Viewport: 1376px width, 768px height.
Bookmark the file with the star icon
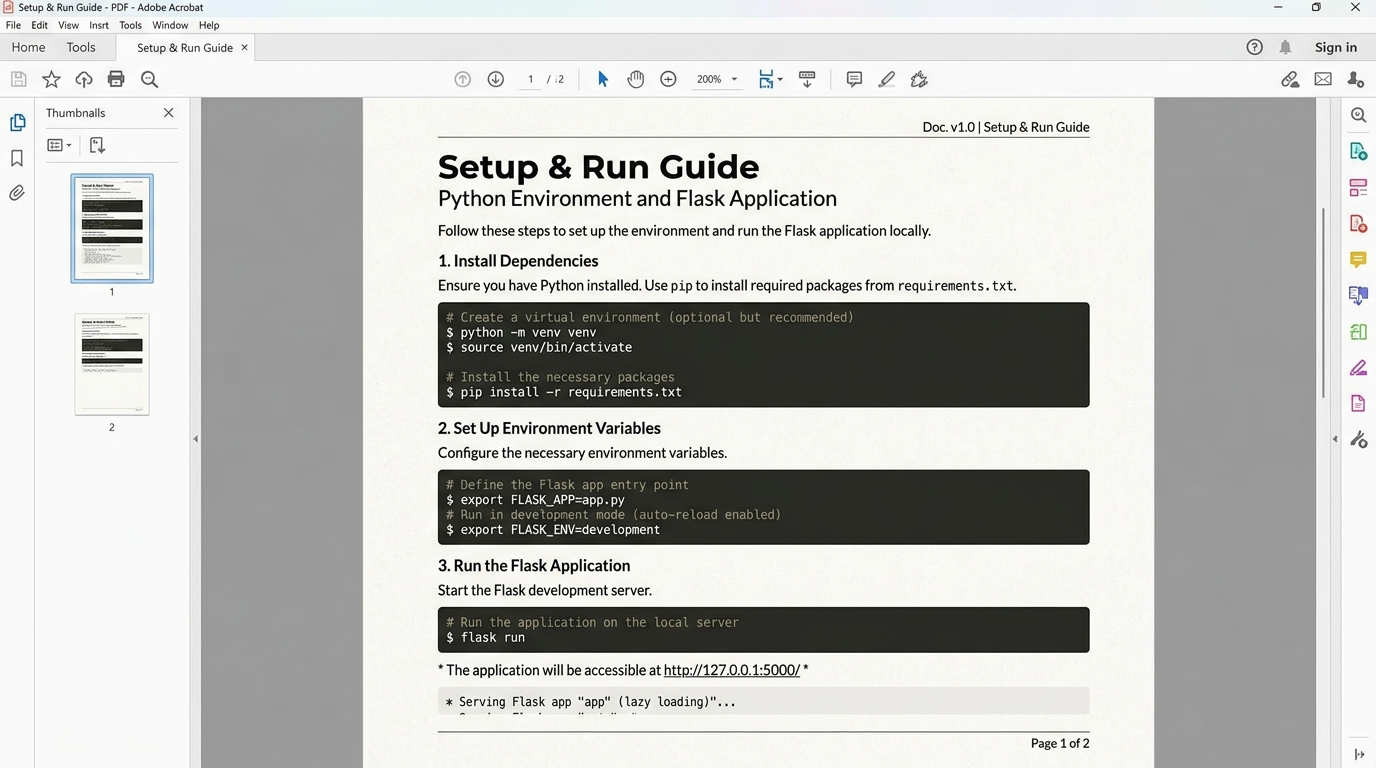click(x=51, y=79)
